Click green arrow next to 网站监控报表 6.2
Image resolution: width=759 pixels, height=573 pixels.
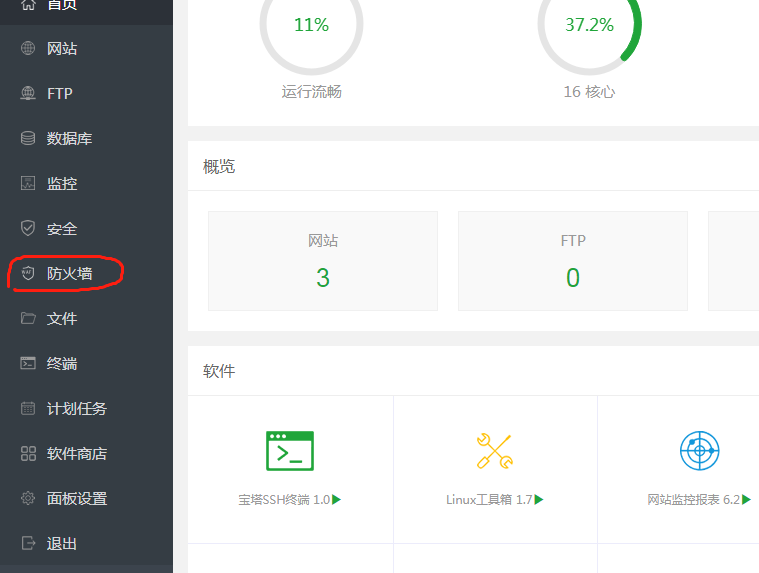(x=746, y=499)
